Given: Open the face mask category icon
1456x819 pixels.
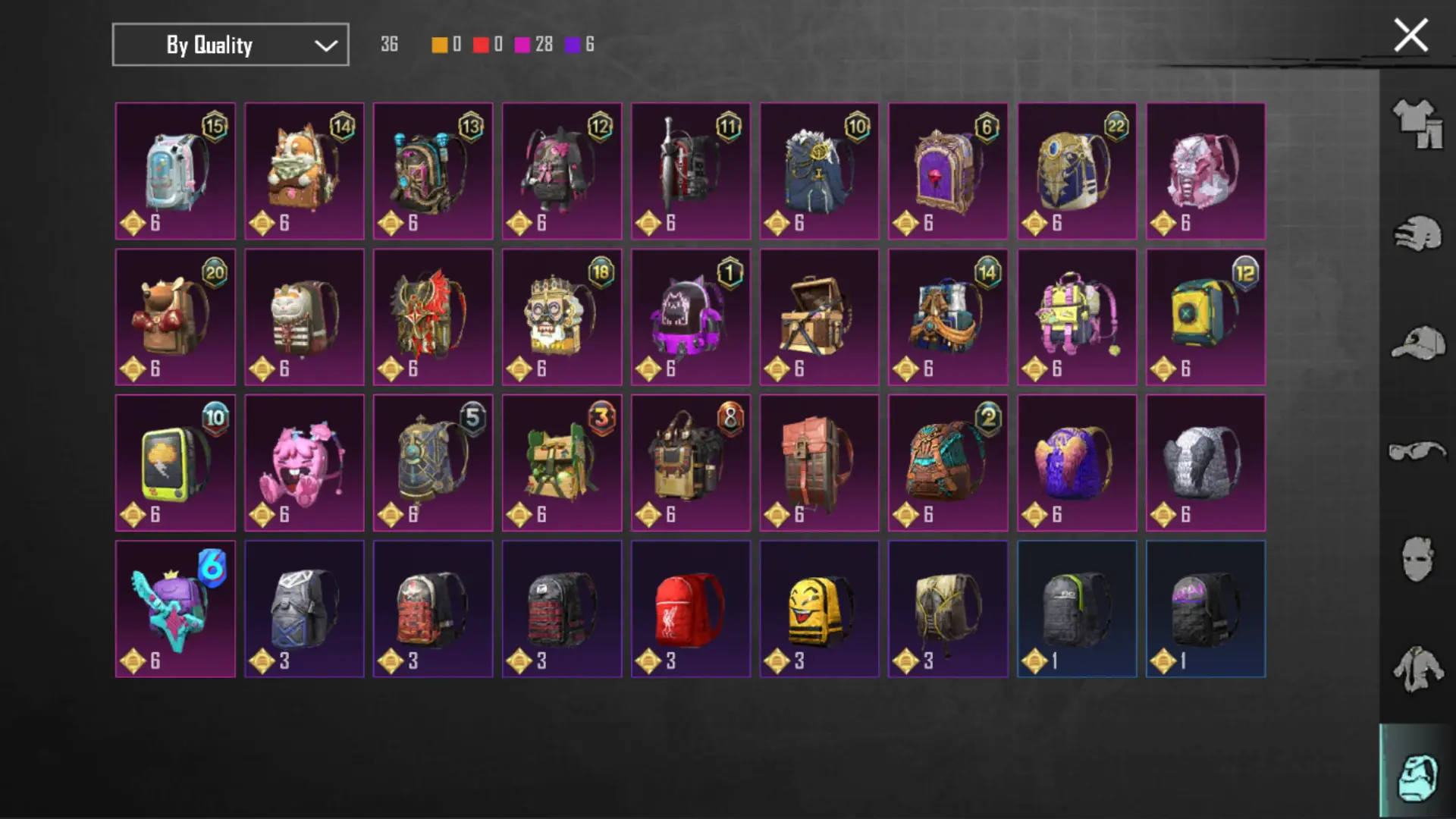Looking at the screenshot, I should tap(1417, 560).
